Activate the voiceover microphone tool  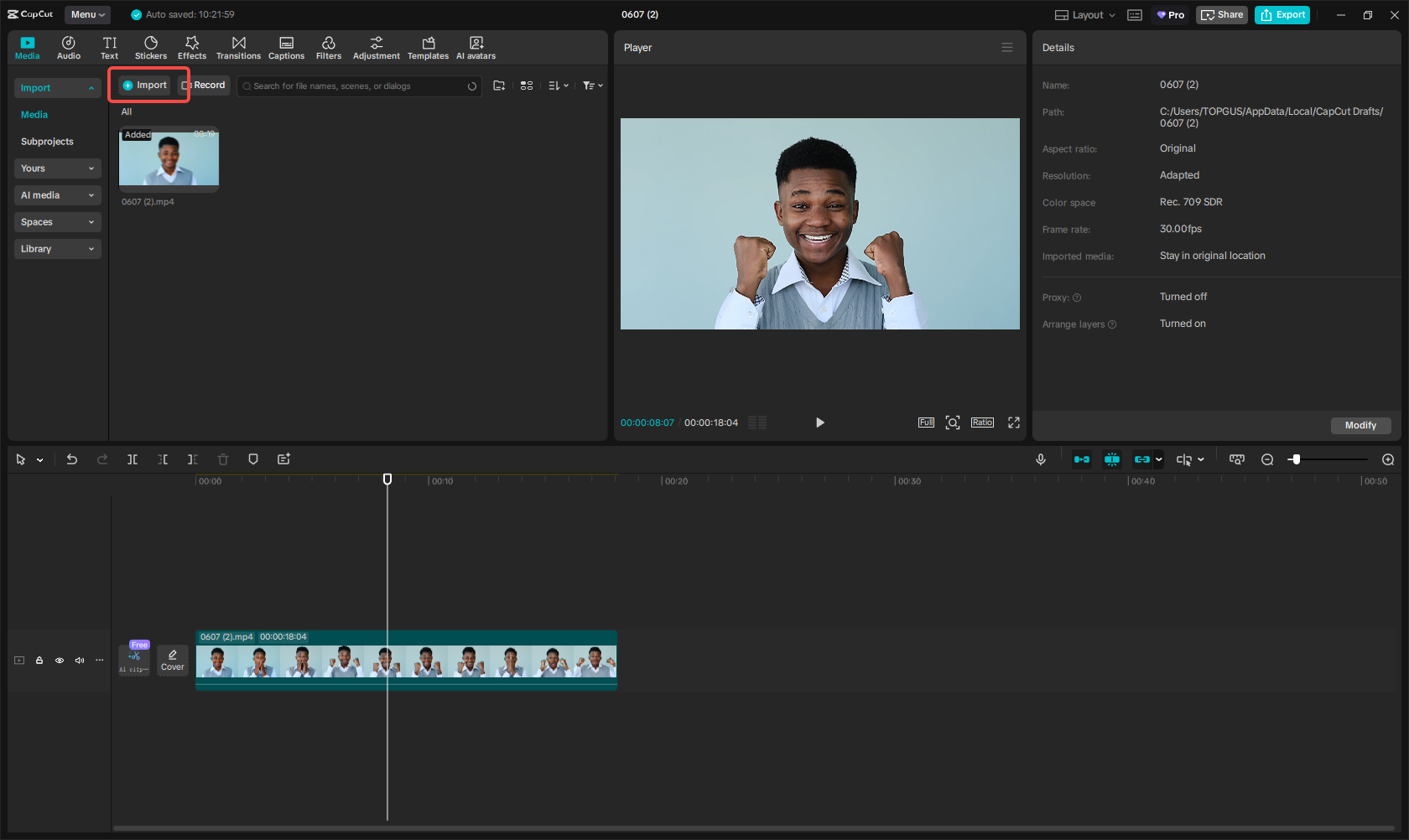1041,459
